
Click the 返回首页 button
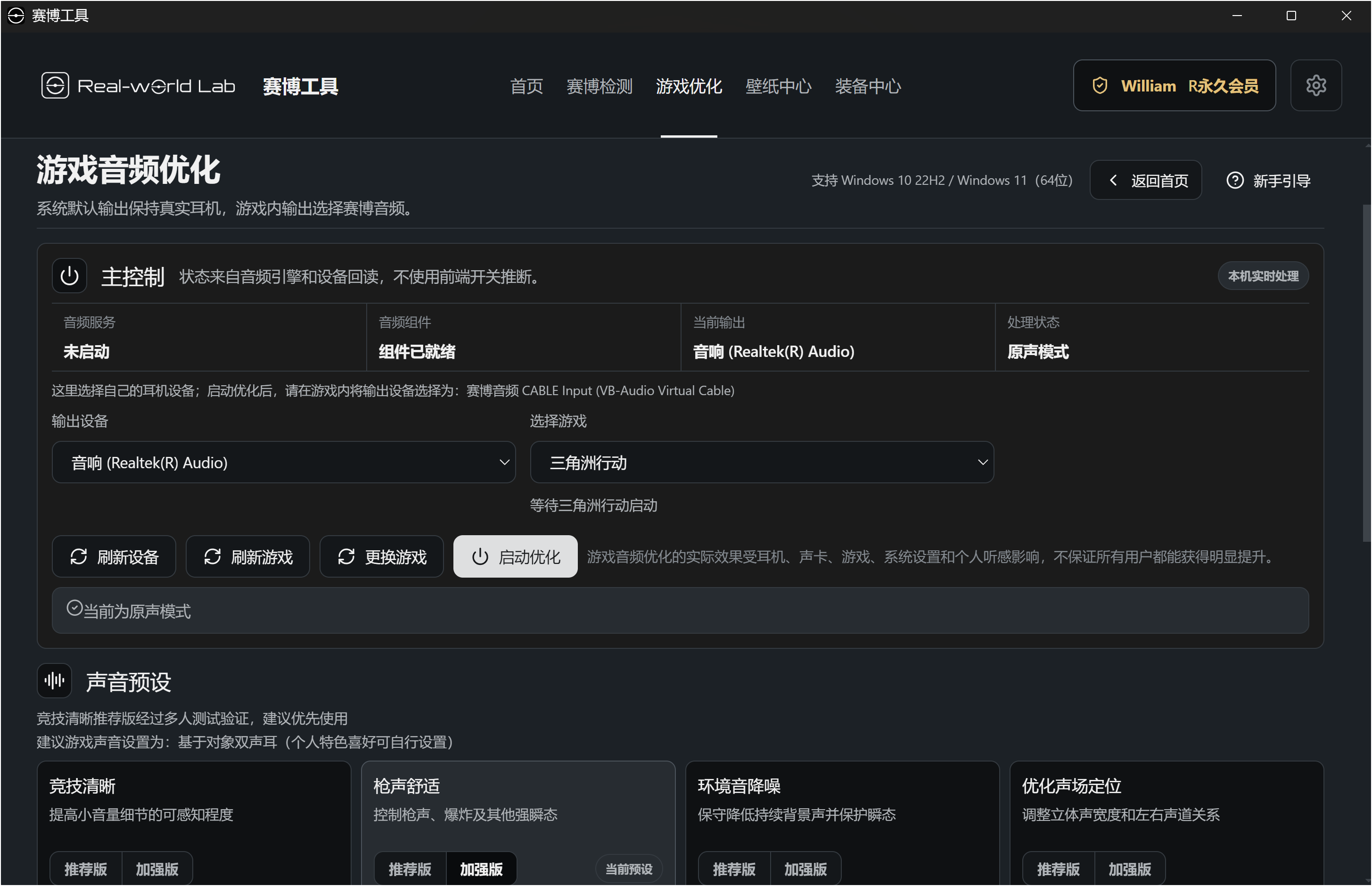pos(1145,181)
